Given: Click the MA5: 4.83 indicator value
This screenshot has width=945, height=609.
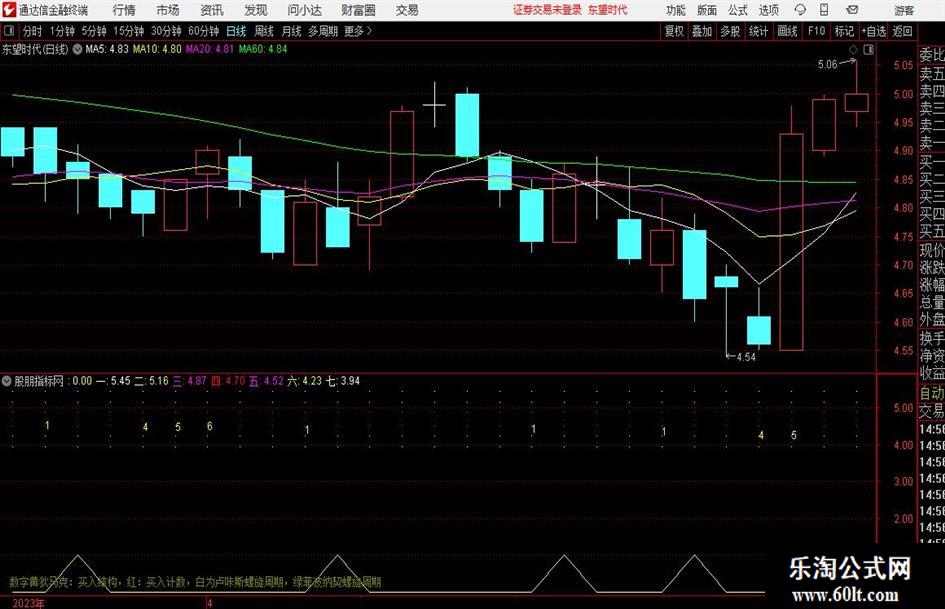Looking at the screenshot, I should pyautogui.click(x=107, y=49).
